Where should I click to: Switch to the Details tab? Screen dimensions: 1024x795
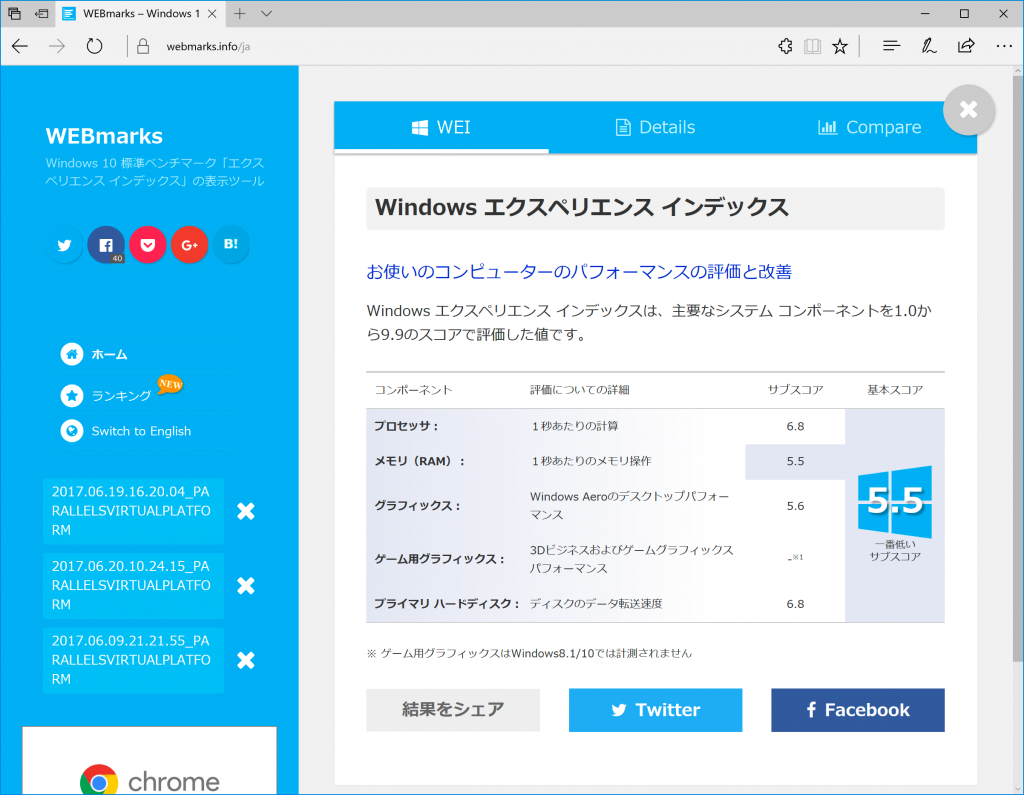coord(656,127)
